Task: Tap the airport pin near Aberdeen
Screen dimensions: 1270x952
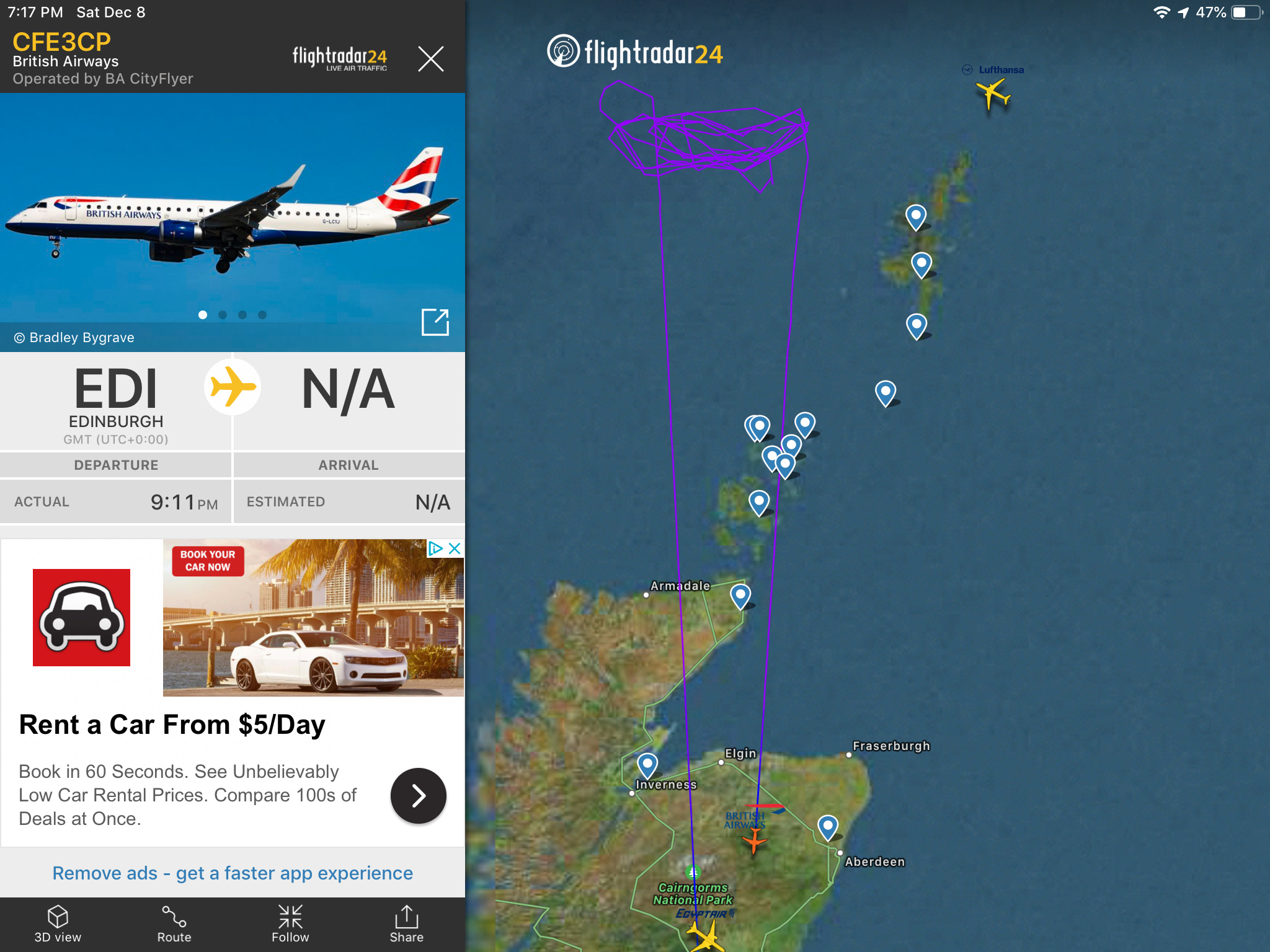Action: coord(828,827)
